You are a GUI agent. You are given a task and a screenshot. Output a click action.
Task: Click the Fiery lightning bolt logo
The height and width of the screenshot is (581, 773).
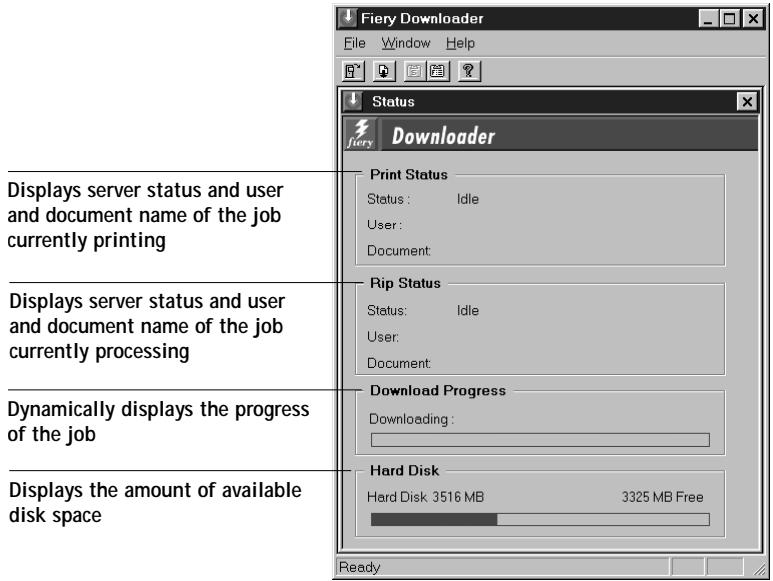point(361,135)
